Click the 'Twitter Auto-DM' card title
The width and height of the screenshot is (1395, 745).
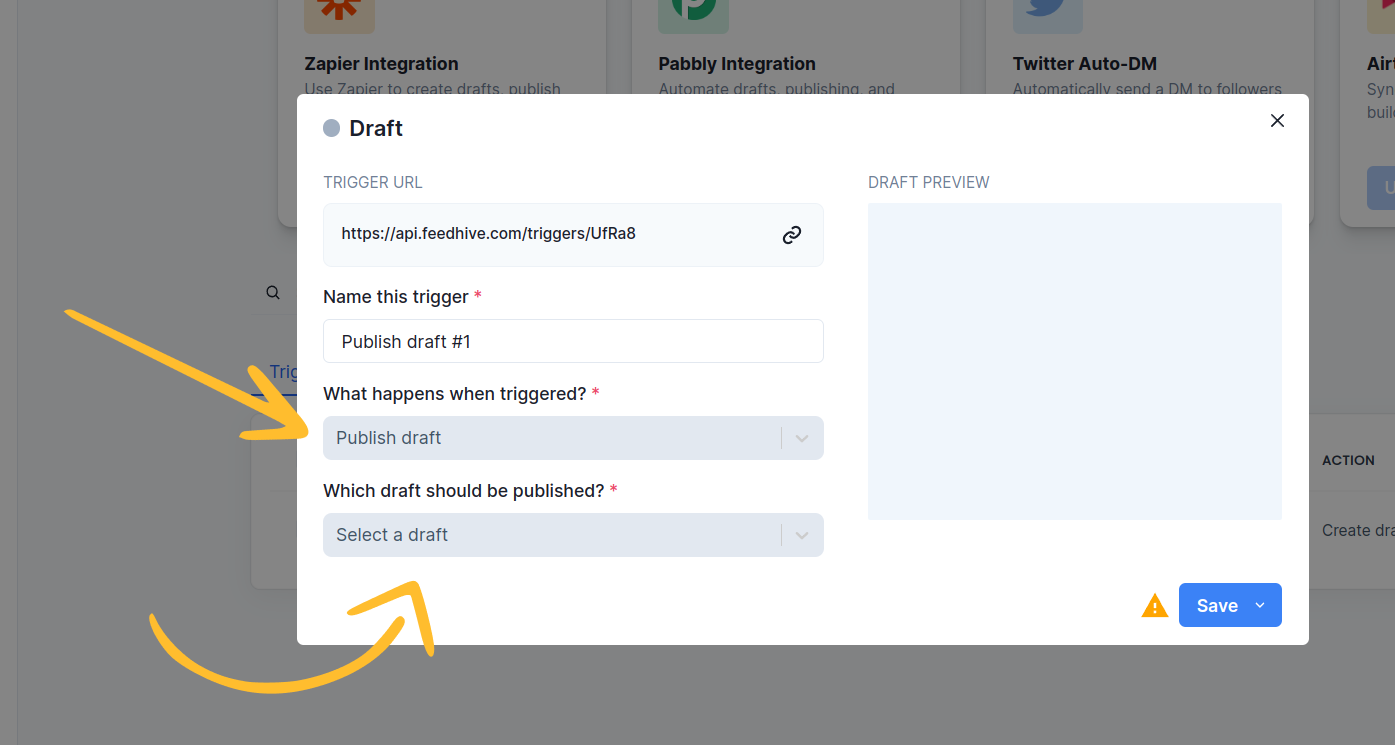coord(1085,64)
